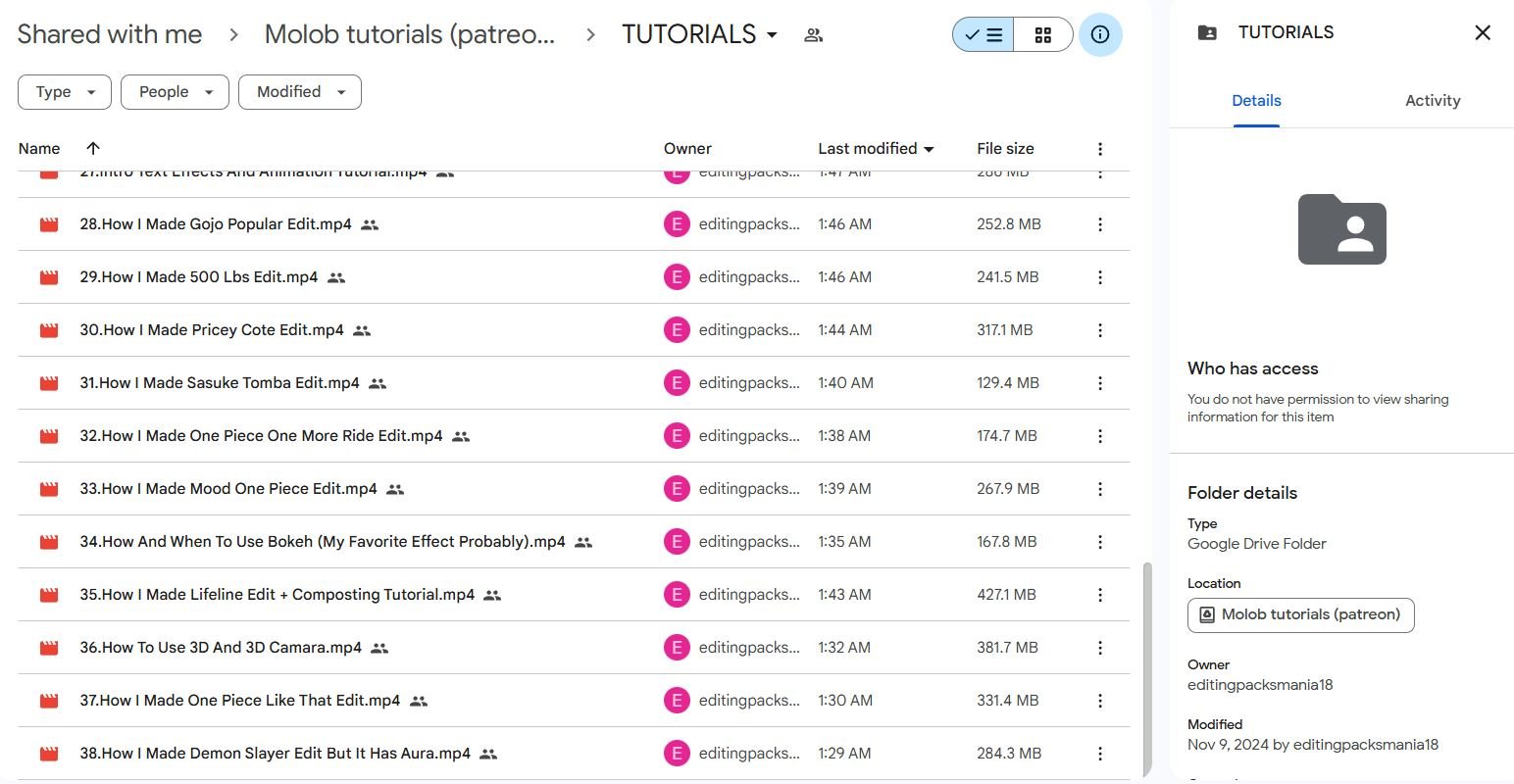The height and width of the screenshot is (784, 1514).
Task: Click owner avatar for 38.Demon Slayer Edit row
Action: pyautogui.click(x=677, y=754)
